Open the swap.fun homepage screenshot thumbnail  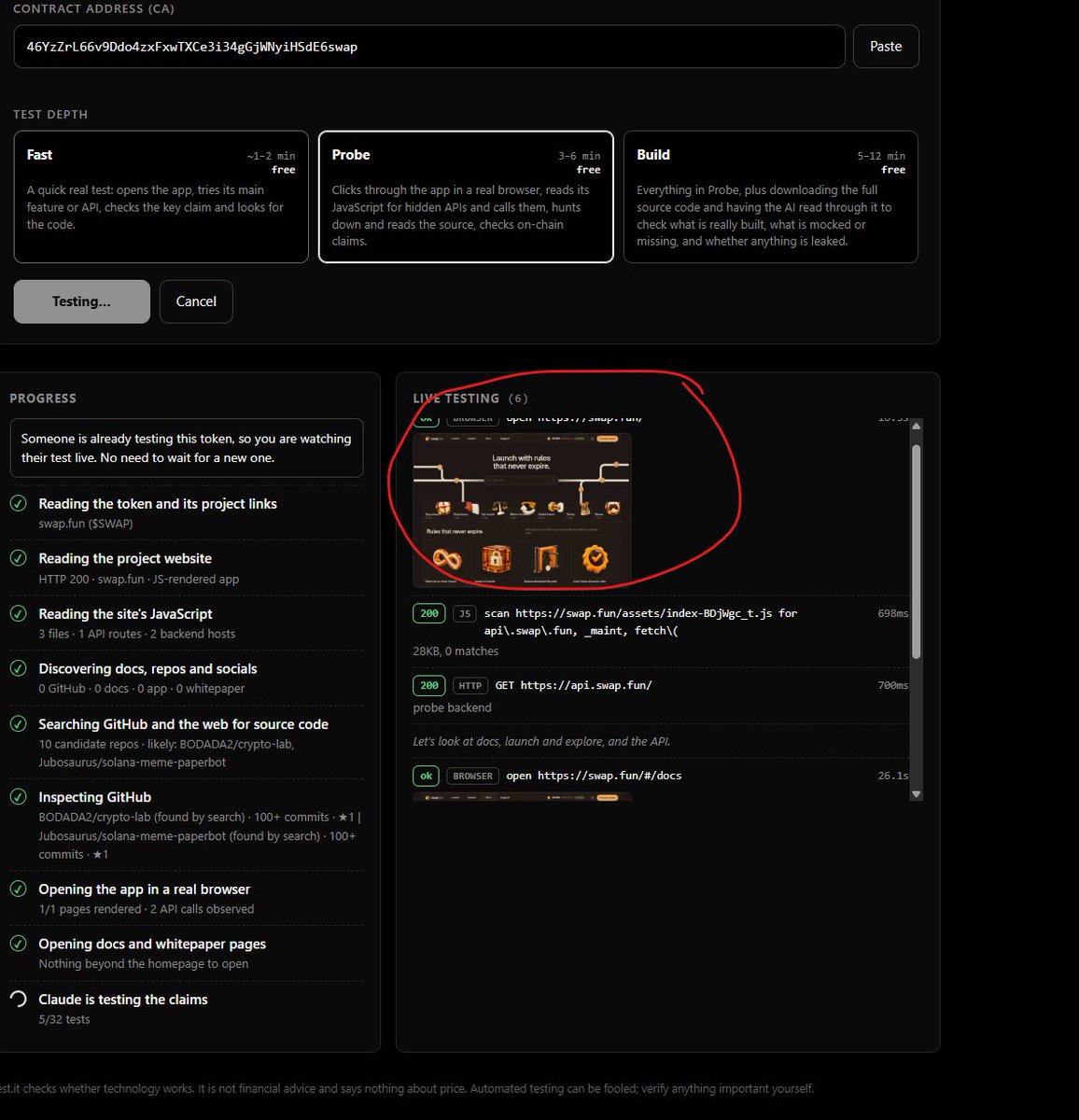[523, 511]
